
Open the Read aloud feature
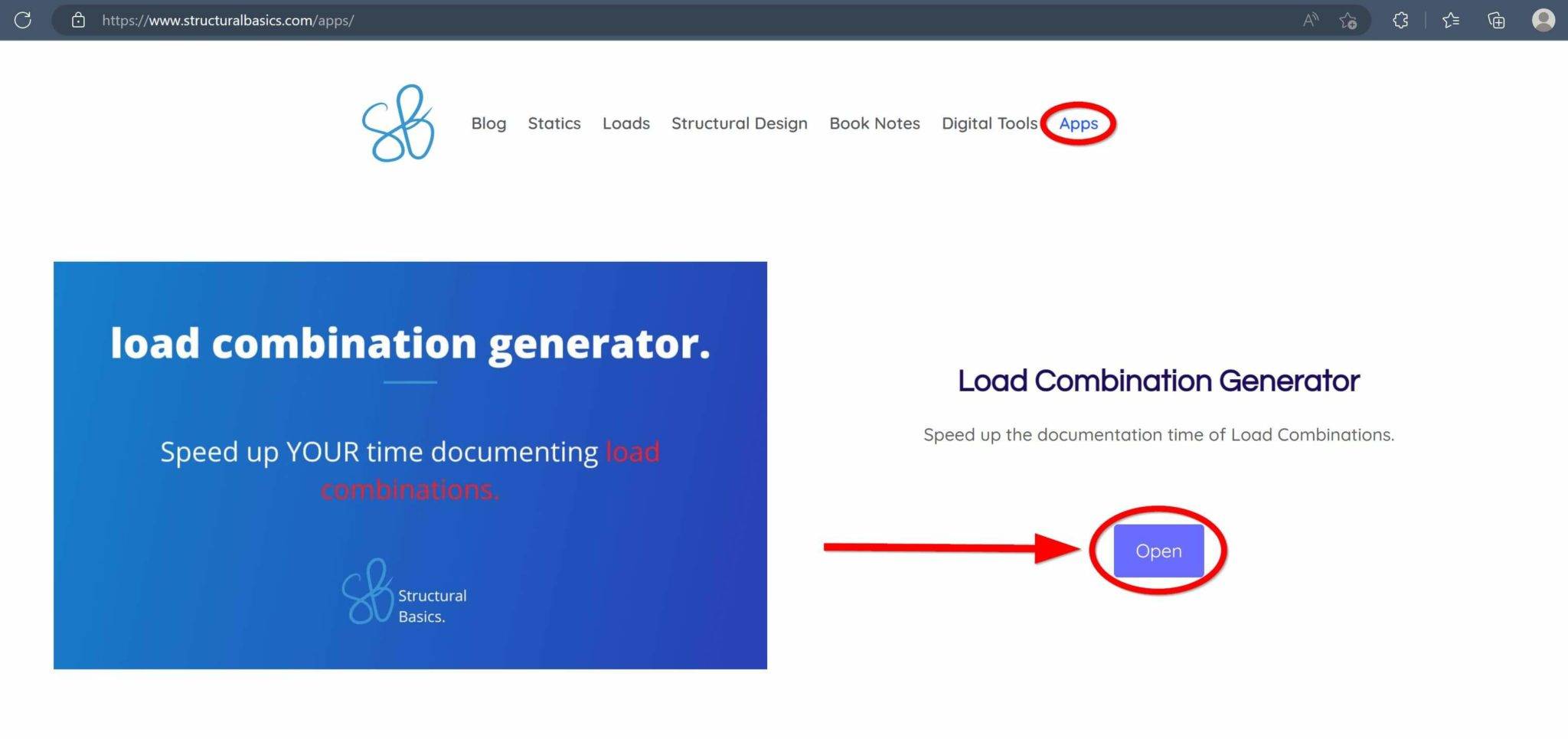point(1309,20)
